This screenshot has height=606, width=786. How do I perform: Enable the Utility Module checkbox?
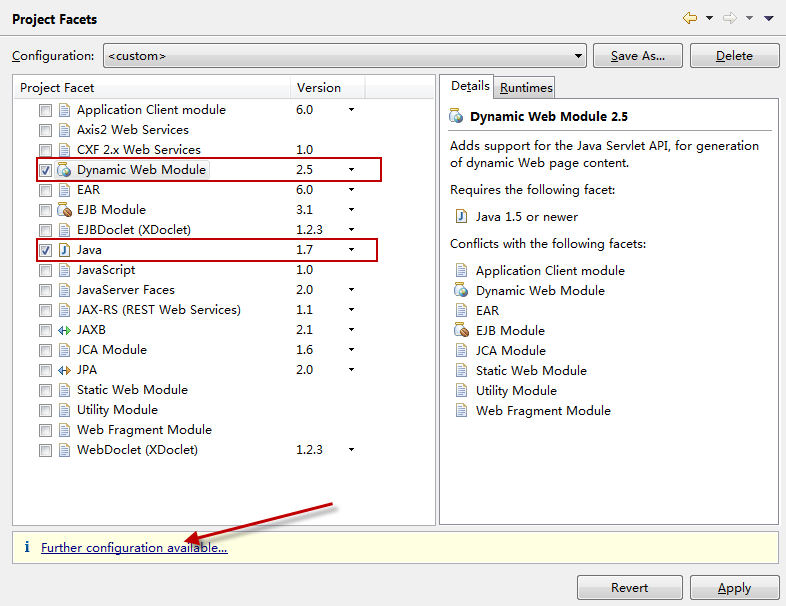(x=45, y=411)
